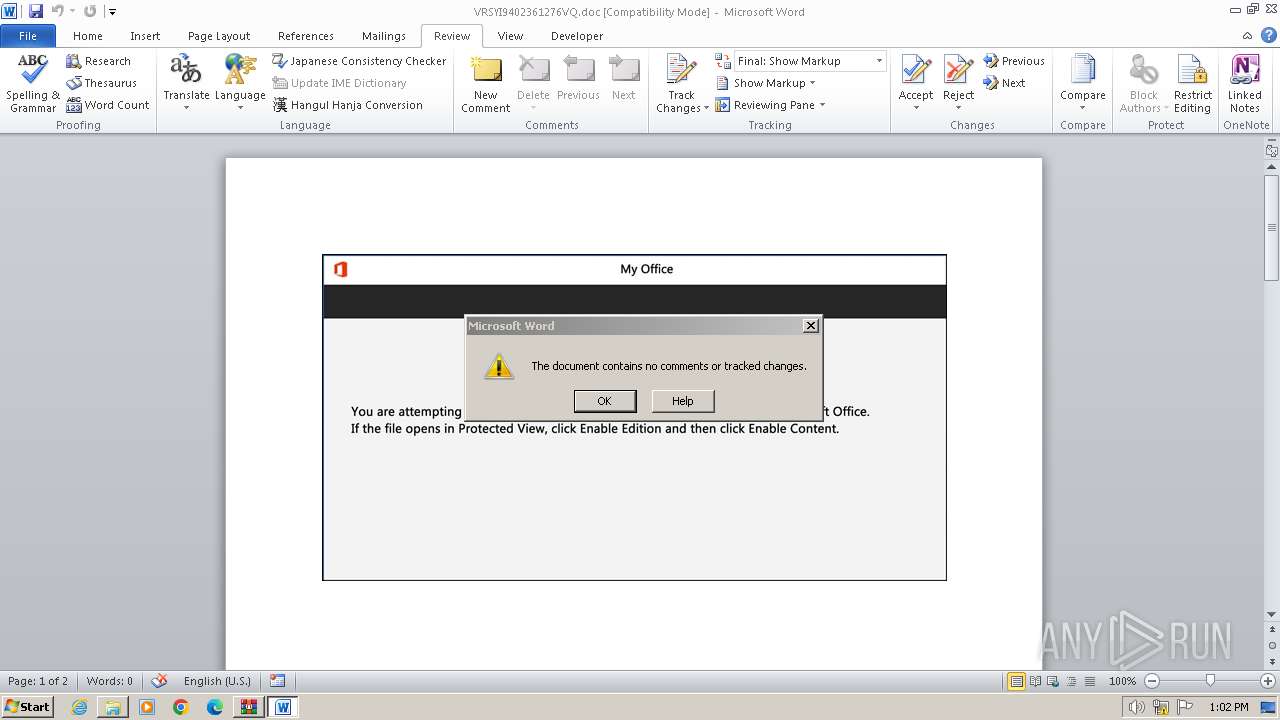The height and width of the screenshot is (720, 1280).
Task: Insert a New Comment
Action: pos(486,82)
